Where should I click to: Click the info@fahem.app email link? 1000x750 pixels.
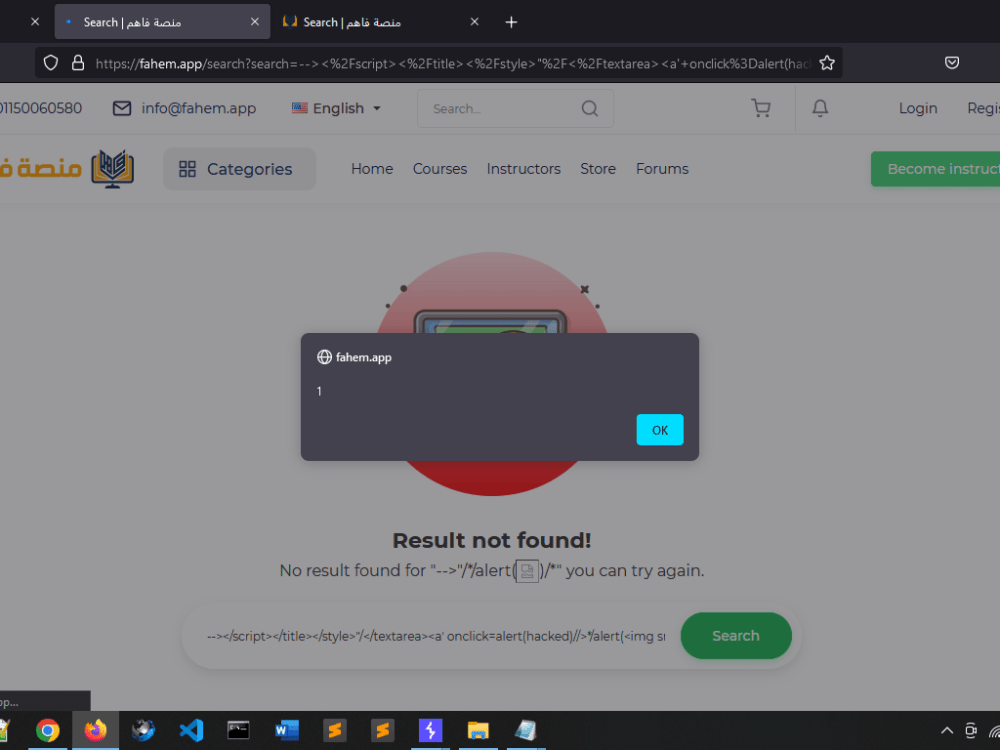(198, 108)
